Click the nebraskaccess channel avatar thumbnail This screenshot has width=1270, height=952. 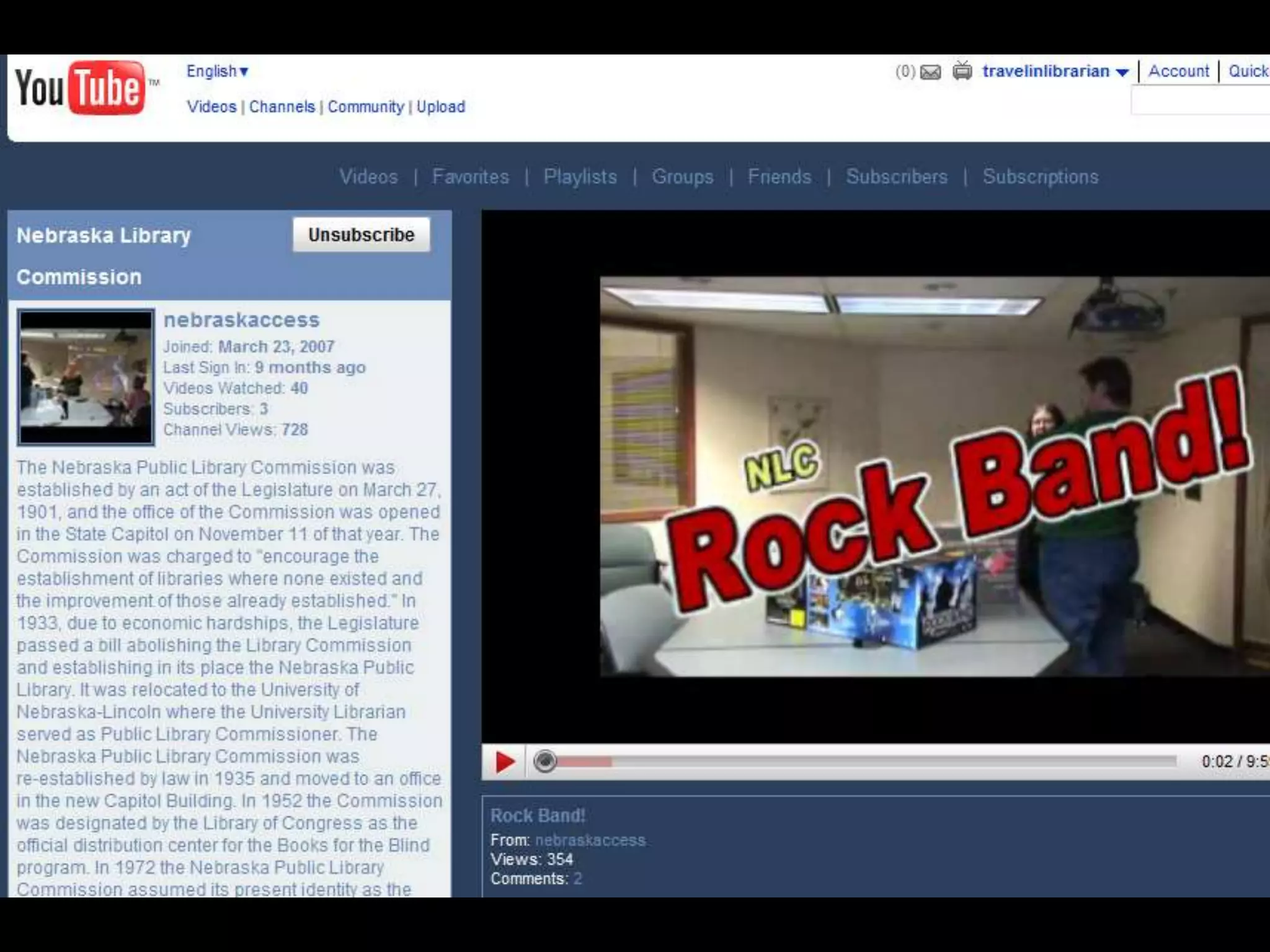point(86,377)
